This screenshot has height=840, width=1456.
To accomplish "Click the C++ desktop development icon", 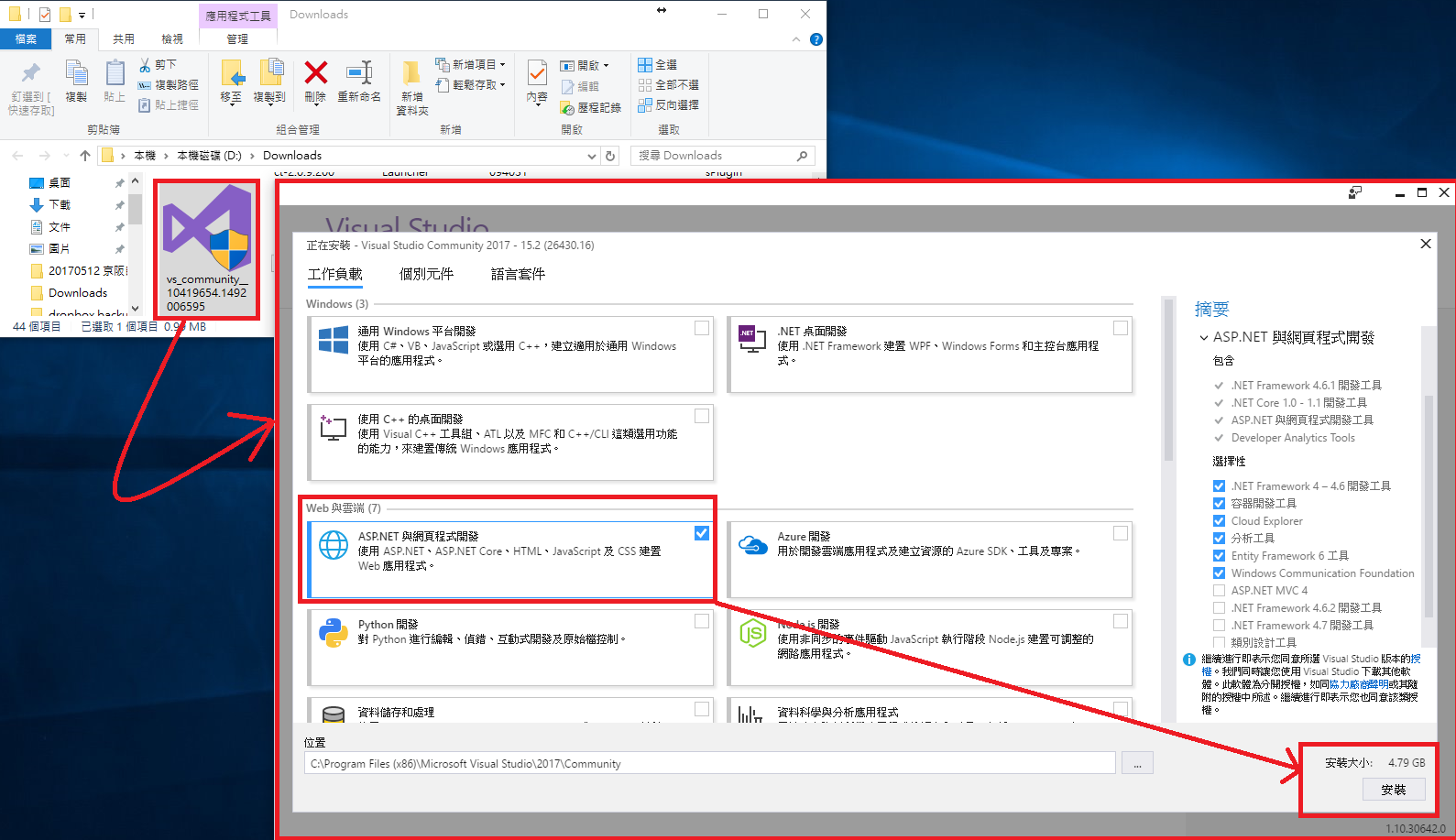I will coord(334,428).
